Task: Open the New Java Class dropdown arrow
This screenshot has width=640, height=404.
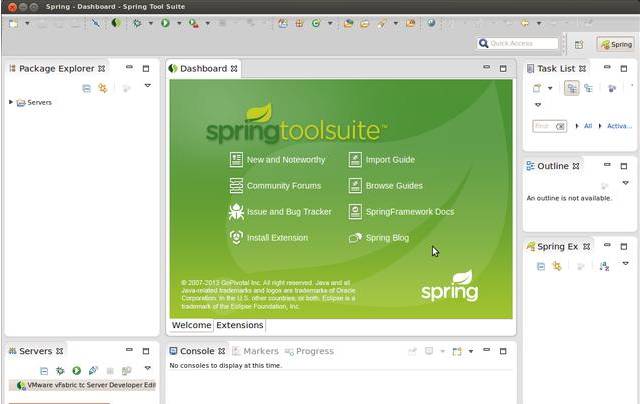Action: pyautogui.click(x=330, y=24)
